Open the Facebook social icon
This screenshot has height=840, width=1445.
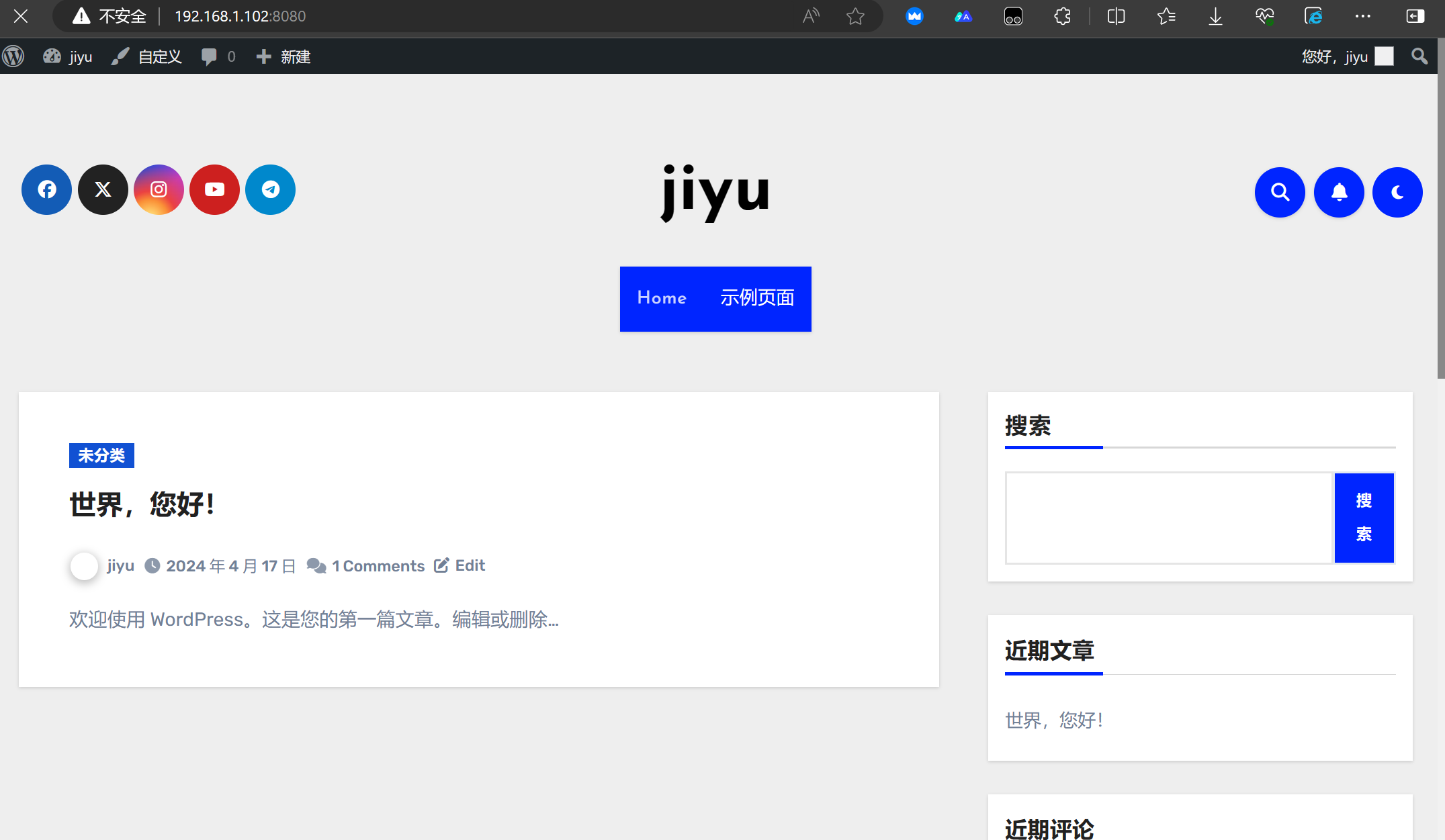click(46, 190)
